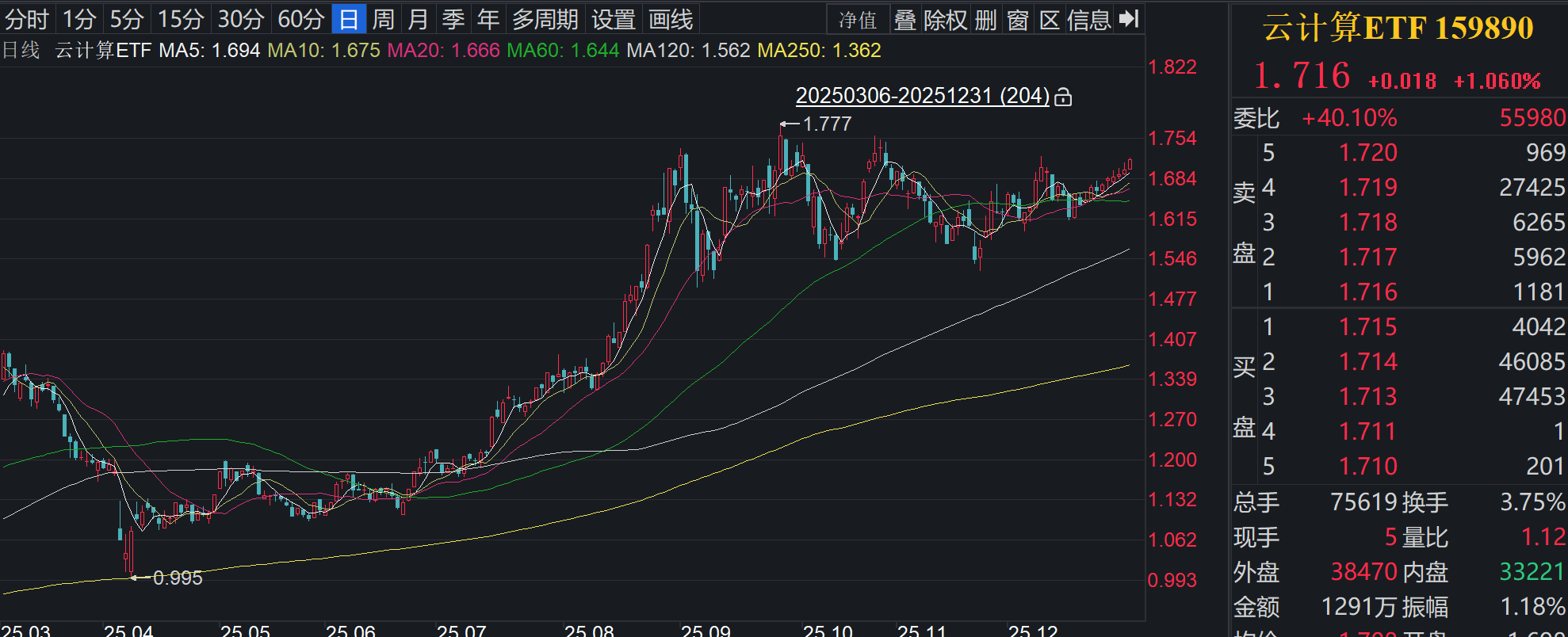This screenshot has width=1568, height=637.
Task: Click the 删 delete toolbar button
Action: click(985, 20)
